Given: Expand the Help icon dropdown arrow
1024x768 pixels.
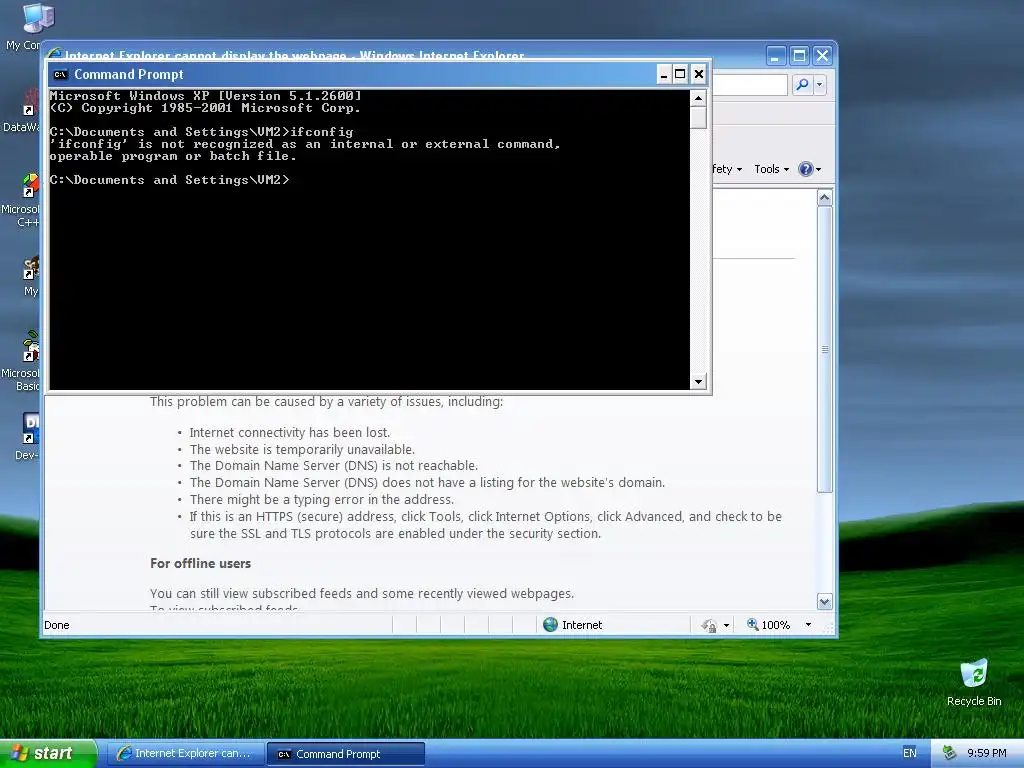Looking at the screenshot, I should click(x=818, y=170).
